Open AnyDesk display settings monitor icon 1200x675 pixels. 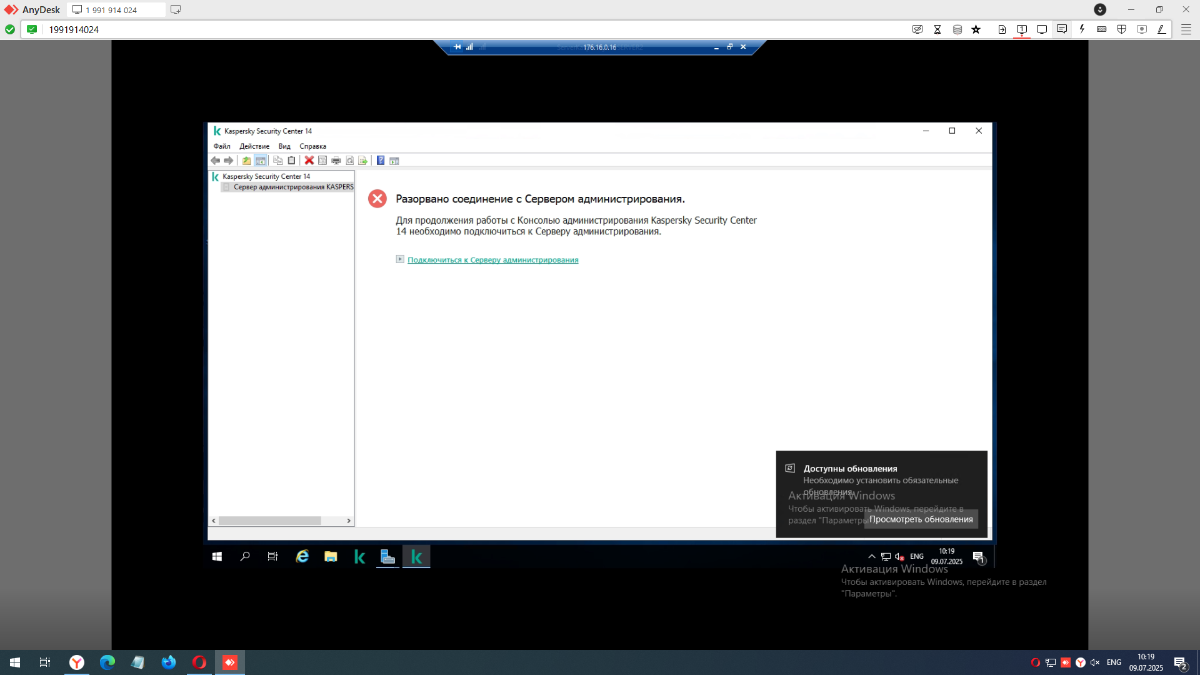pos(1042,30)
